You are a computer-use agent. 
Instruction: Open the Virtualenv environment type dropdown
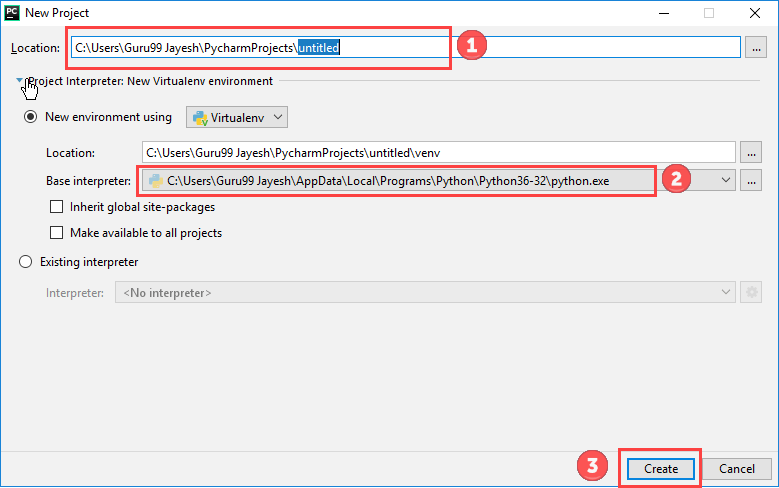point(237,118)
